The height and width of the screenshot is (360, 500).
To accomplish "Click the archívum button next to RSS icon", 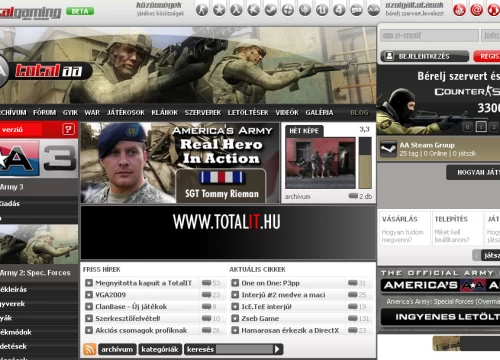I will click(117, 349).
